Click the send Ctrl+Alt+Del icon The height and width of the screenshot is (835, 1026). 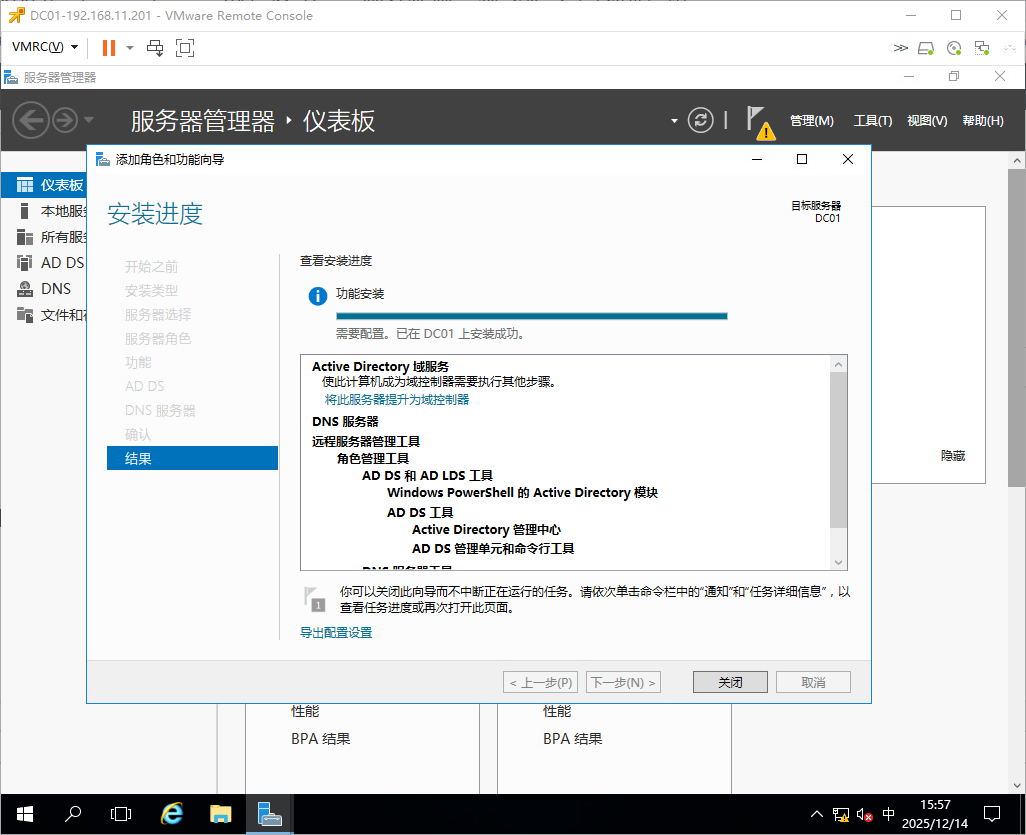click(x=155, y=48)
